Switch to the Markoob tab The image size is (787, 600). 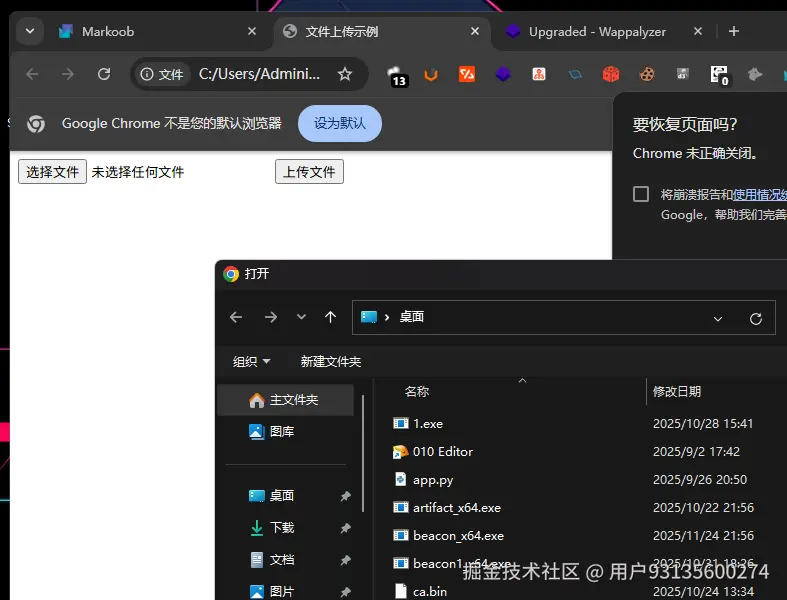pyautogui.click(x=158, y=32)
